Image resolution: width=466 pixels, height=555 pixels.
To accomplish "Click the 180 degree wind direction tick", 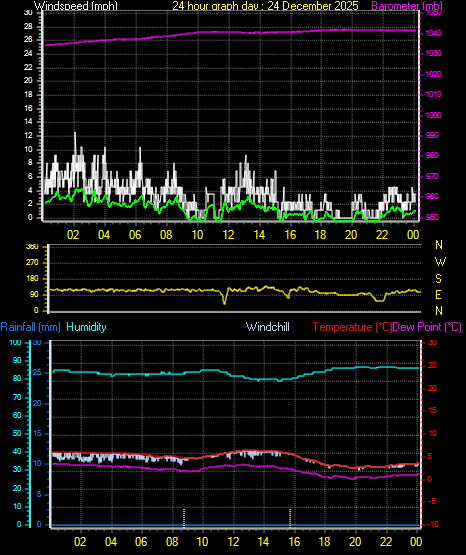I will coord(33,279).
